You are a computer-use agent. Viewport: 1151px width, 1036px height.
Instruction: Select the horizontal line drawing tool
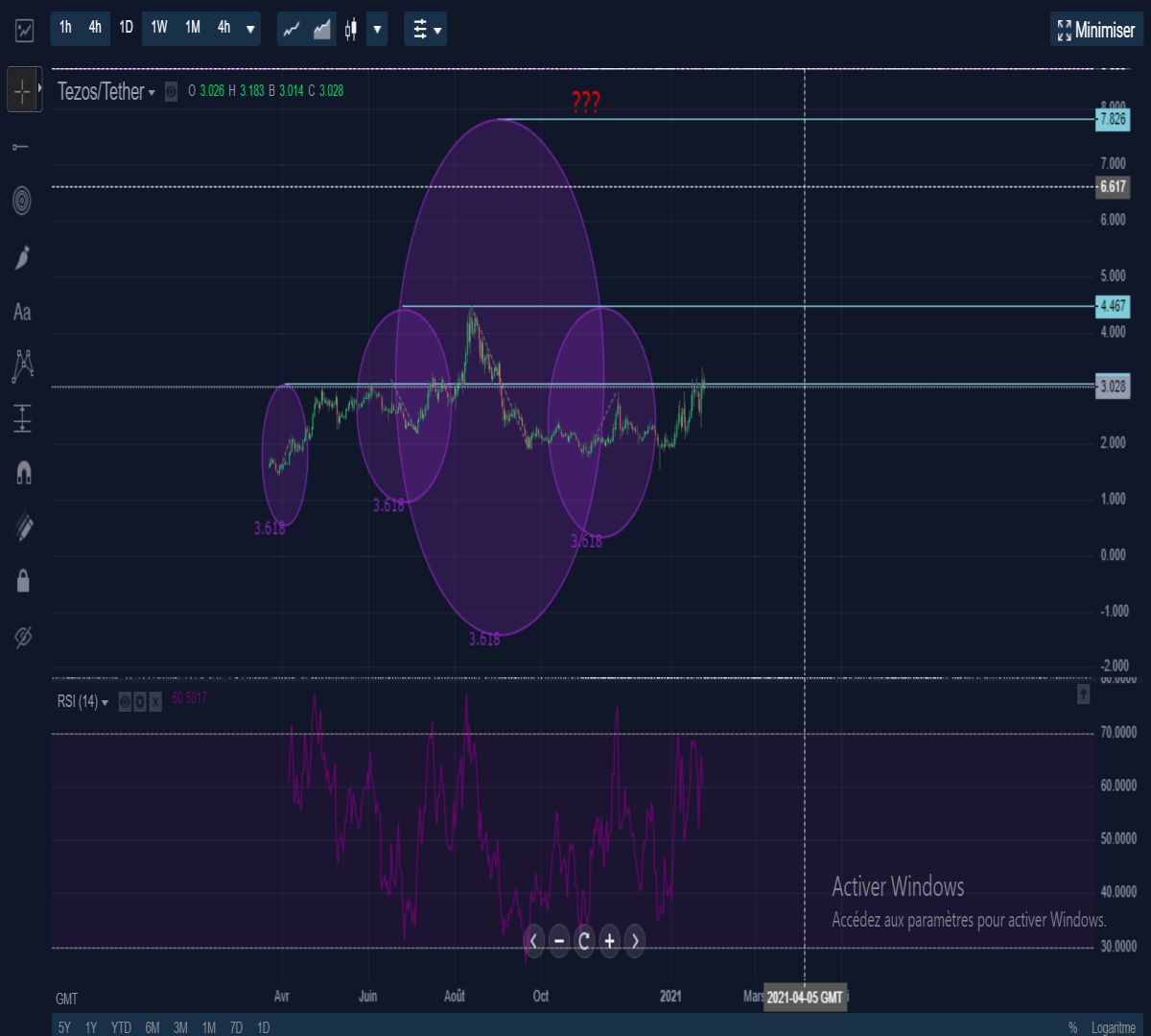tap(21, 147)
